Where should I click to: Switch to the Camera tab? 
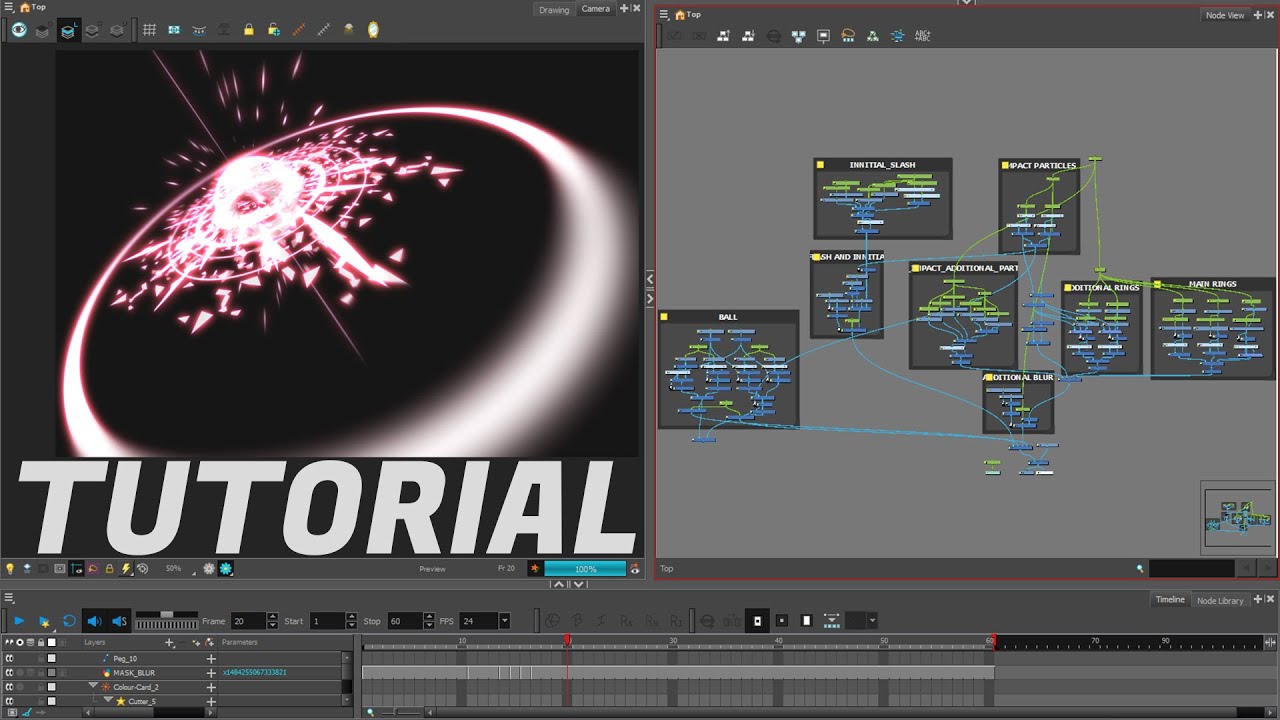(x=595, y=9)
